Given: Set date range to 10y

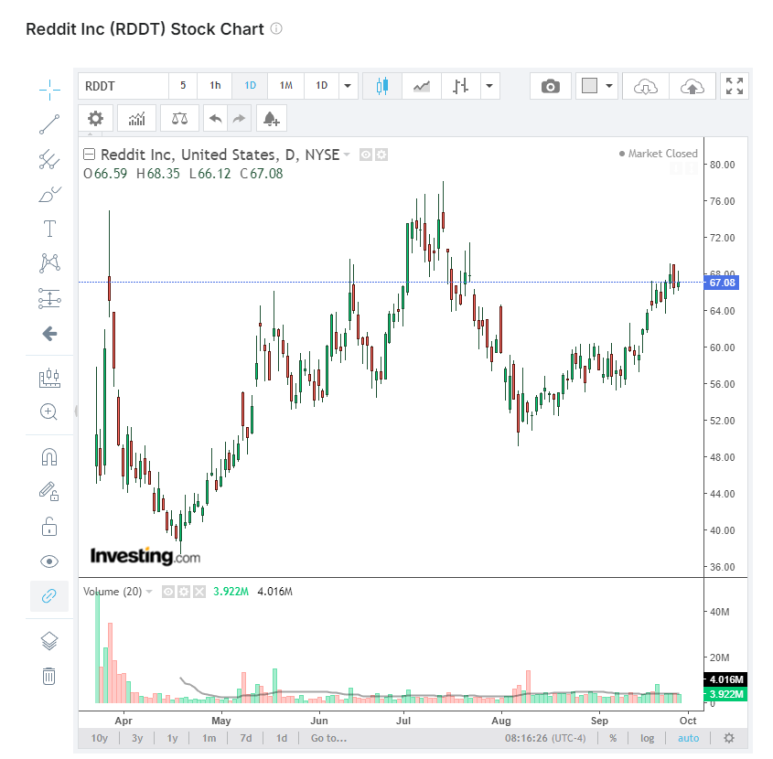Looking at the screenshot, I should coord(100,738).
